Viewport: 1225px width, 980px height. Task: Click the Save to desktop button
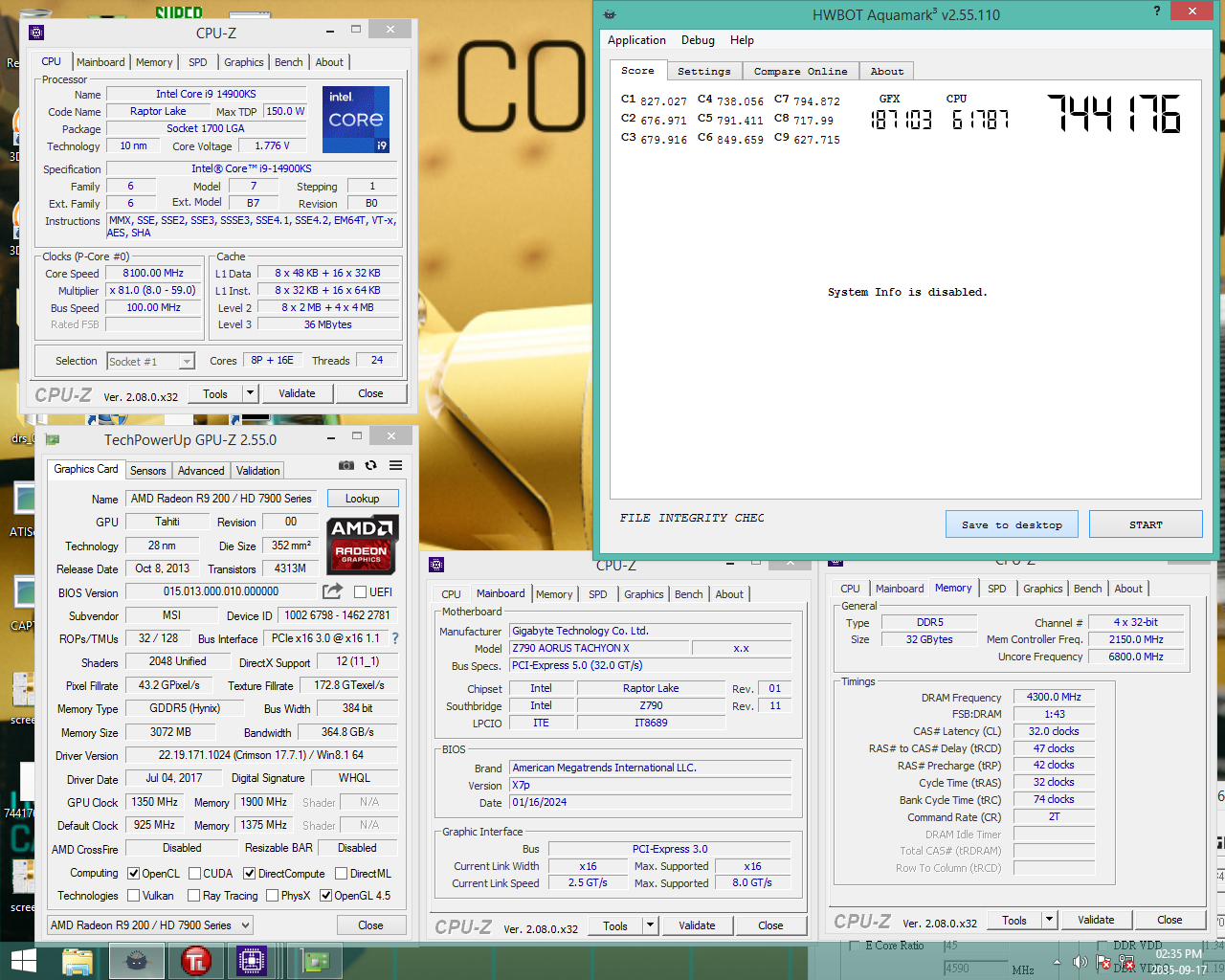pos(1012,524)
